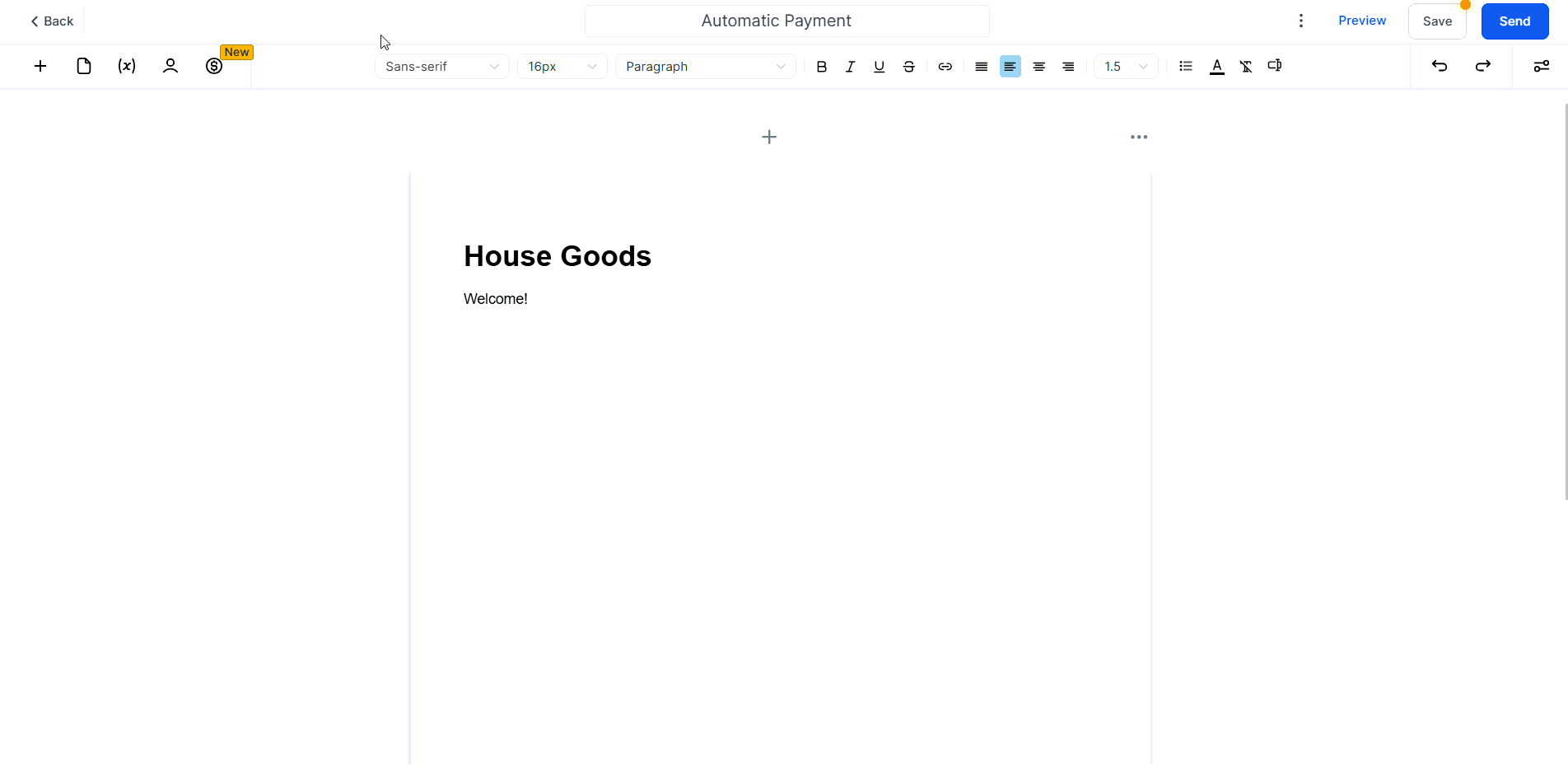Toggle italic formatting
The image size is (1568, 766).
click(x=850, y=66)
